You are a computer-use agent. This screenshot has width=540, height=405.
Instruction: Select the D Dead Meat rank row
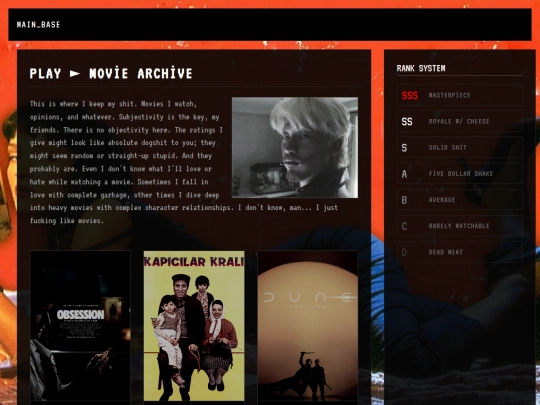pyautogui.click(x=460, y=252)
